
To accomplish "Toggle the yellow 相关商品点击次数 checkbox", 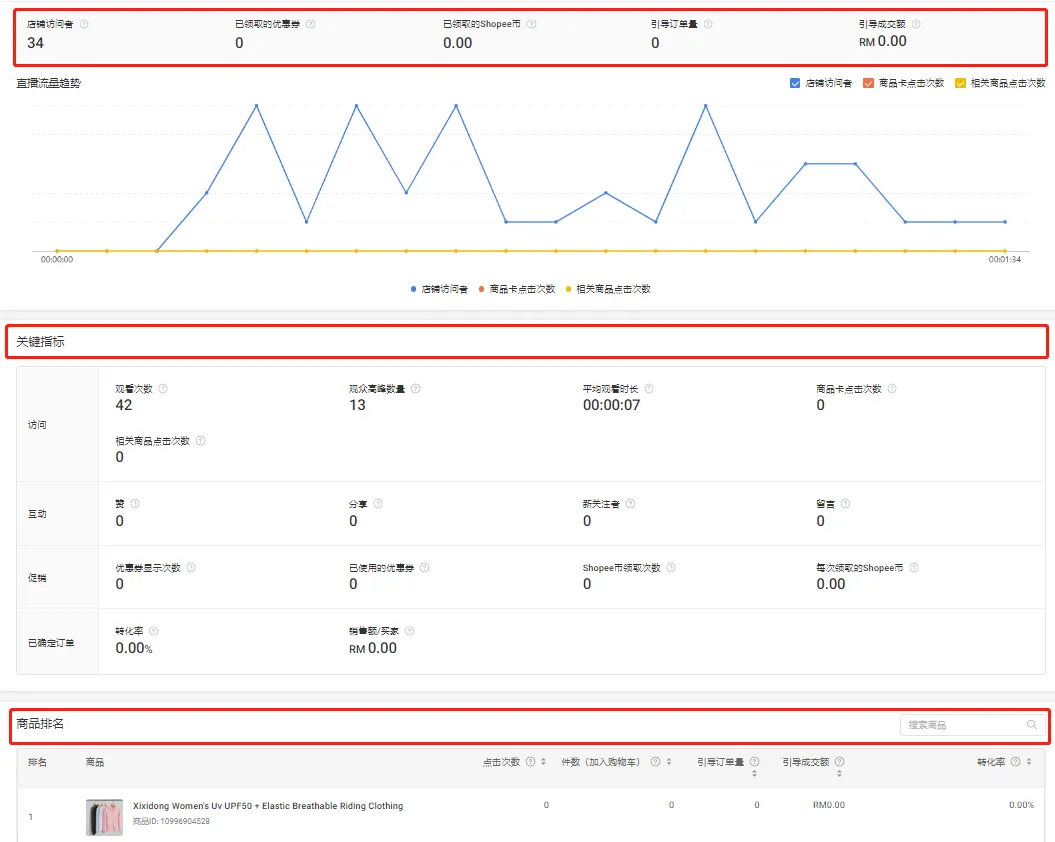I will (x=960, y=83).
